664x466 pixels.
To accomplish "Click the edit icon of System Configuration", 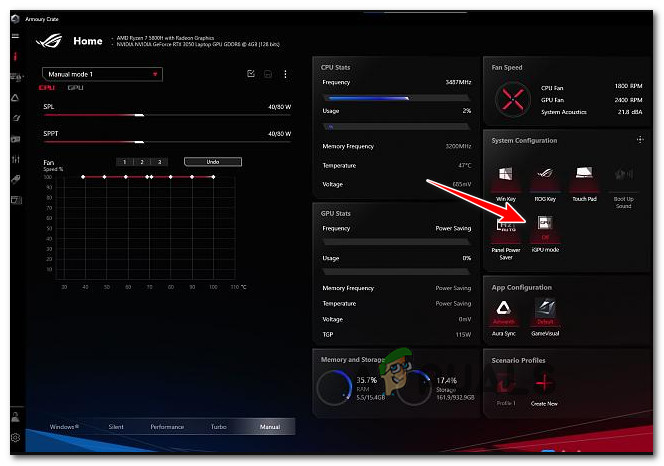I will point(640,139).
